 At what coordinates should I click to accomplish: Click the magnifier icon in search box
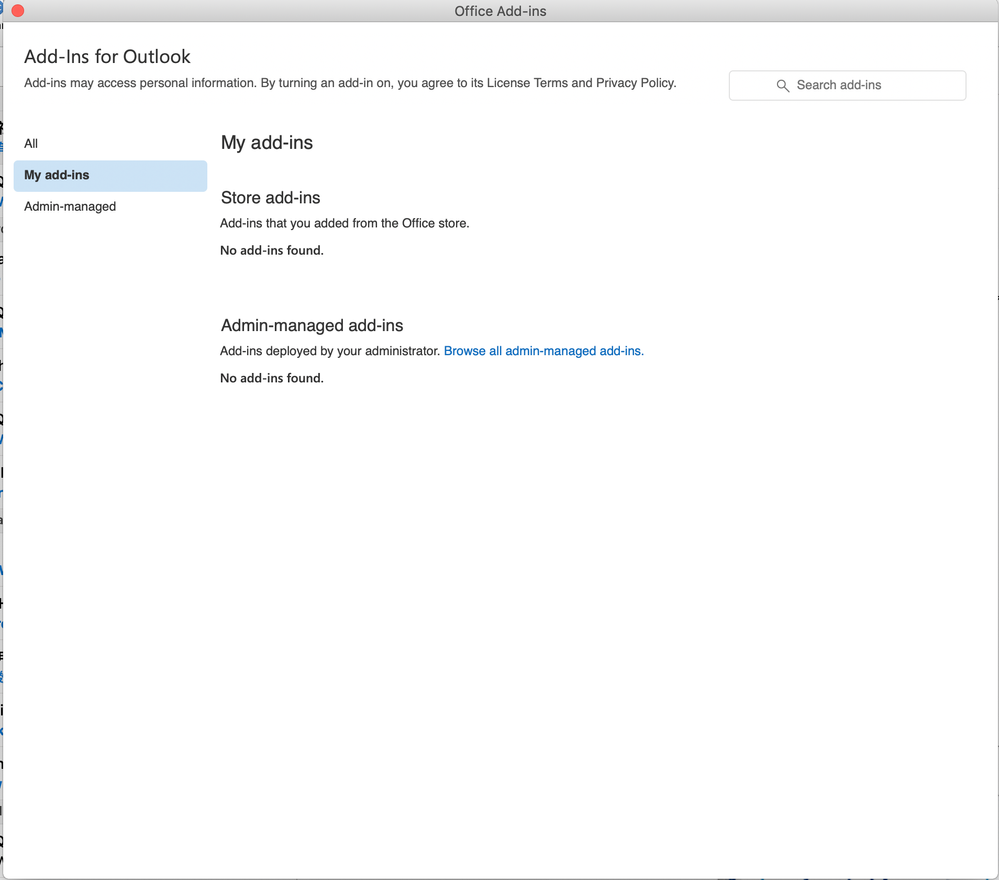(x=782, y=85)
